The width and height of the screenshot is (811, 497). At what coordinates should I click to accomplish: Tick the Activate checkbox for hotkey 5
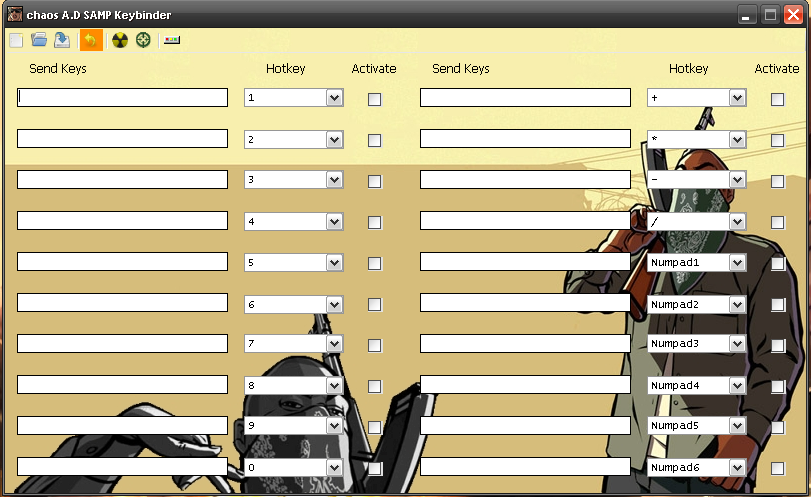[374, 263]
